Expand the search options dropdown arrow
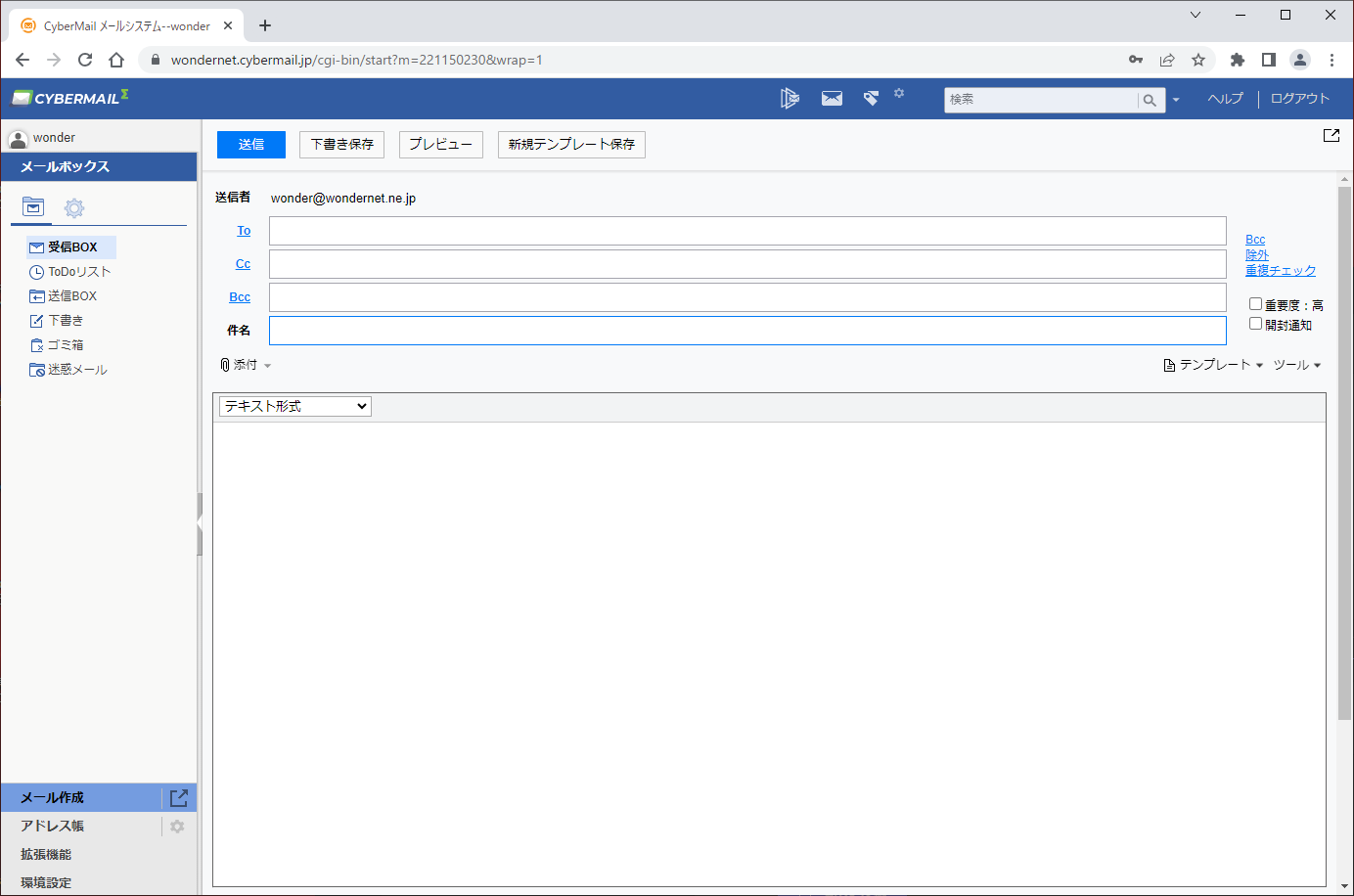The height and width of the screenshot is (896, 1354). pyautogui.click(x=1176, y=100)
